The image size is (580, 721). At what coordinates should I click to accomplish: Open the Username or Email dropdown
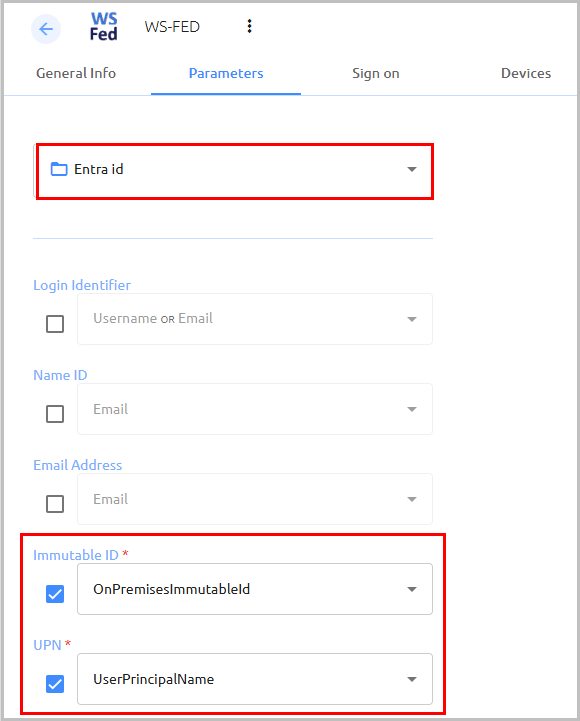tap(255, 319)
